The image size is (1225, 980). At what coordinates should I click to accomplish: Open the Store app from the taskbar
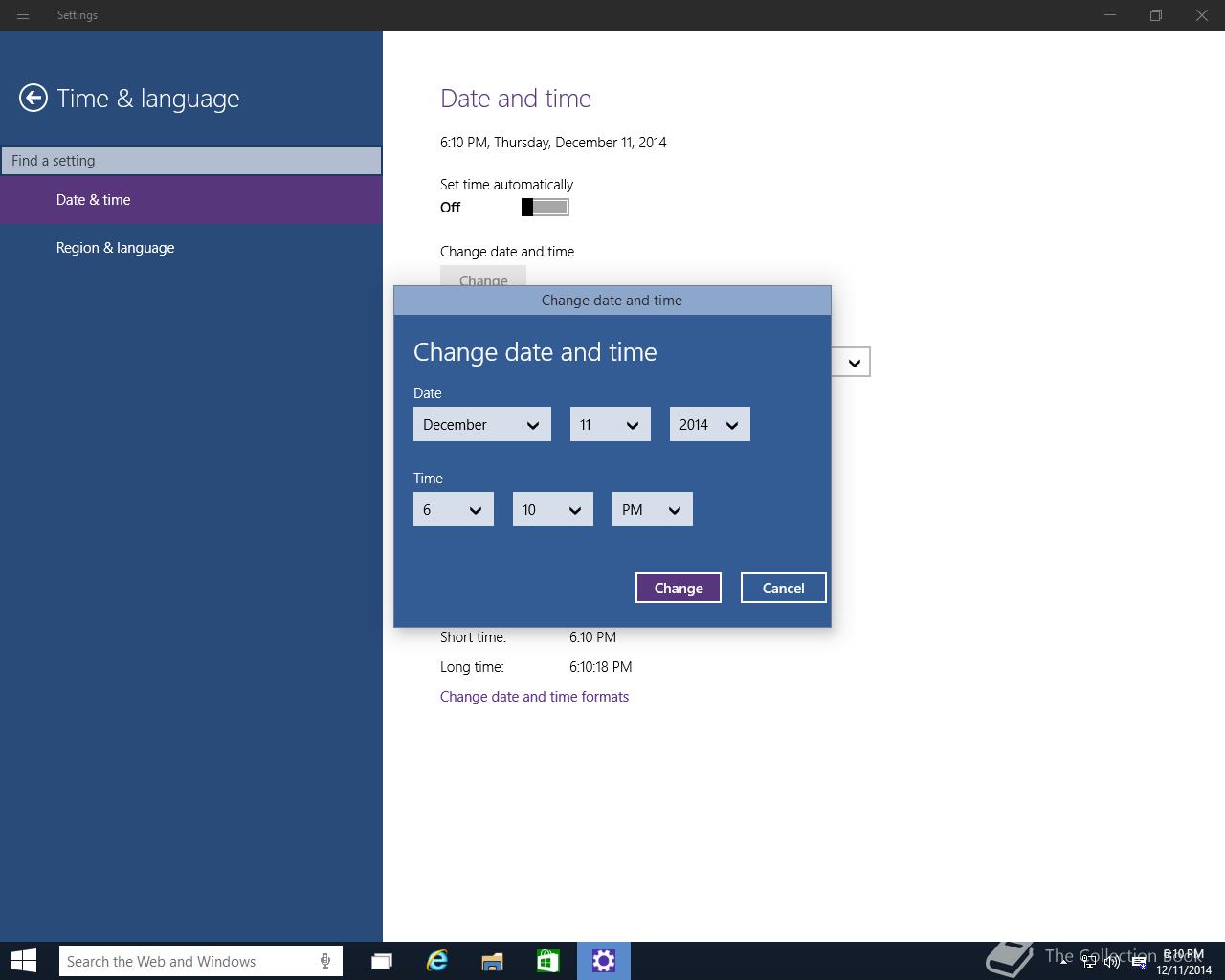click(x=547, y=961)
